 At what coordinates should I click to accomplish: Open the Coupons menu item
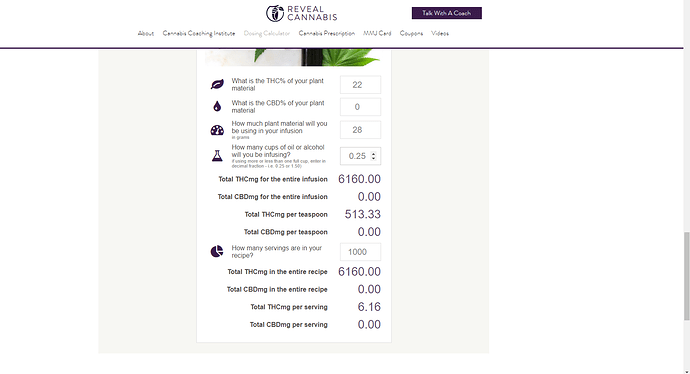click(x=411, y=33)
